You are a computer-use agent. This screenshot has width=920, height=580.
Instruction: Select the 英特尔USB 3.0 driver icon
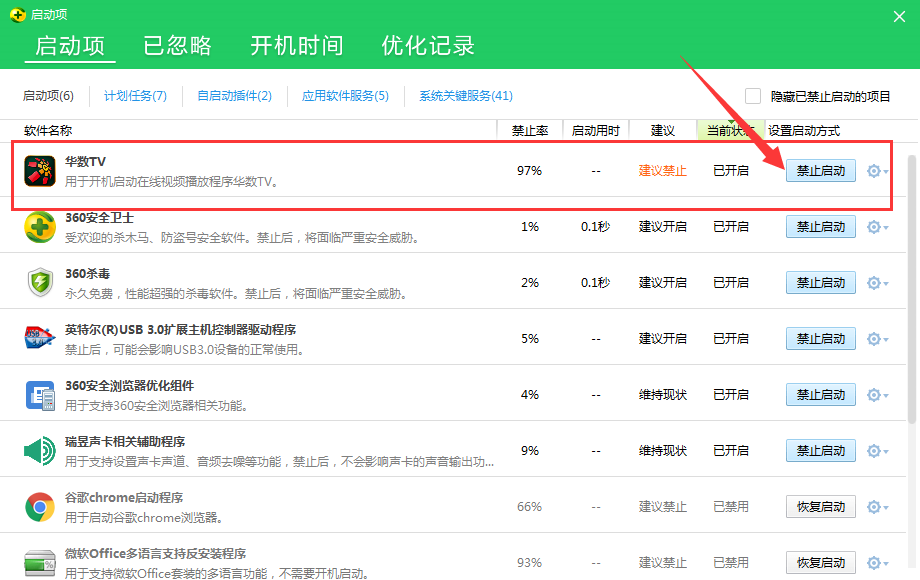(40, 338)
